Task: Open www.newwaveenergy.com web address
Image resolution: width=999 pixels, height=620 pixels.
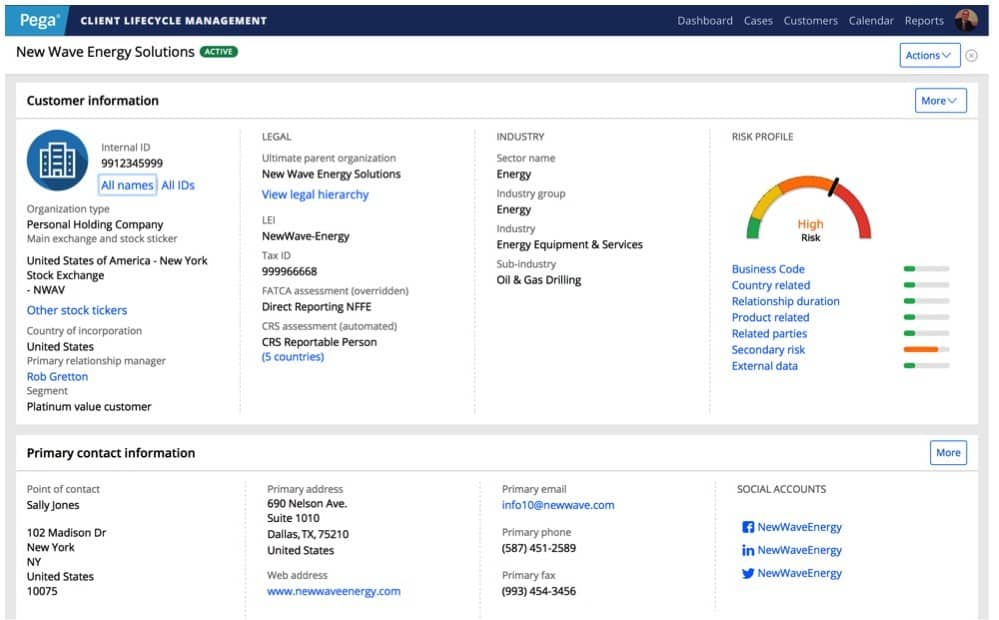Action: click(334, 591)
